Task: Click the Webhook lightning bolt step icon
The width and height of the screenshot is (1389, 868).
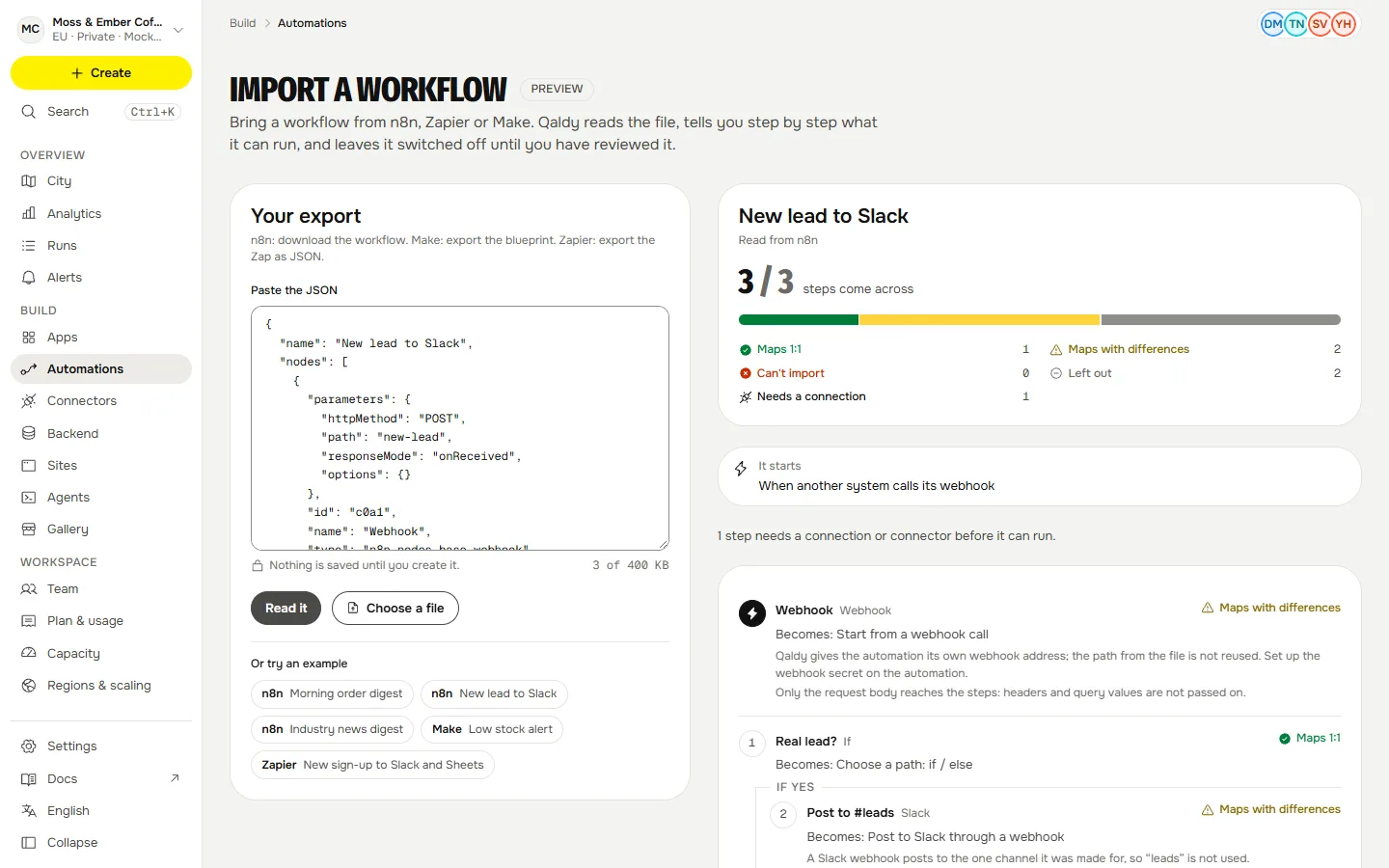Action: 752,613
